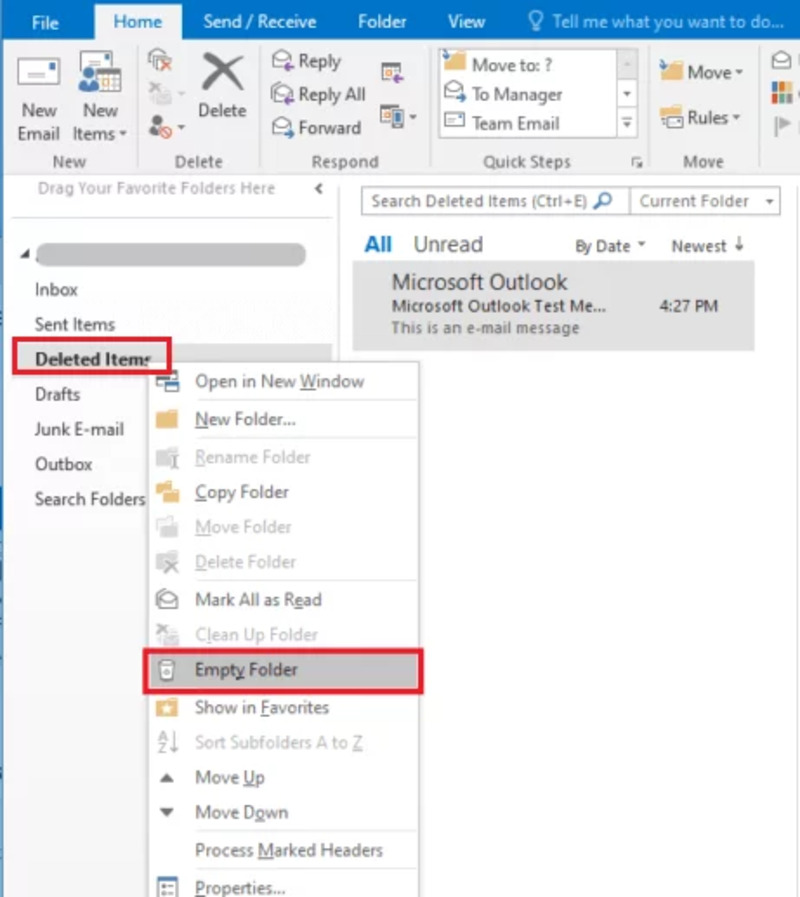Select Search Folders in folder list
The height and width of the screenshot is (897, 800).
coord(90,499)
